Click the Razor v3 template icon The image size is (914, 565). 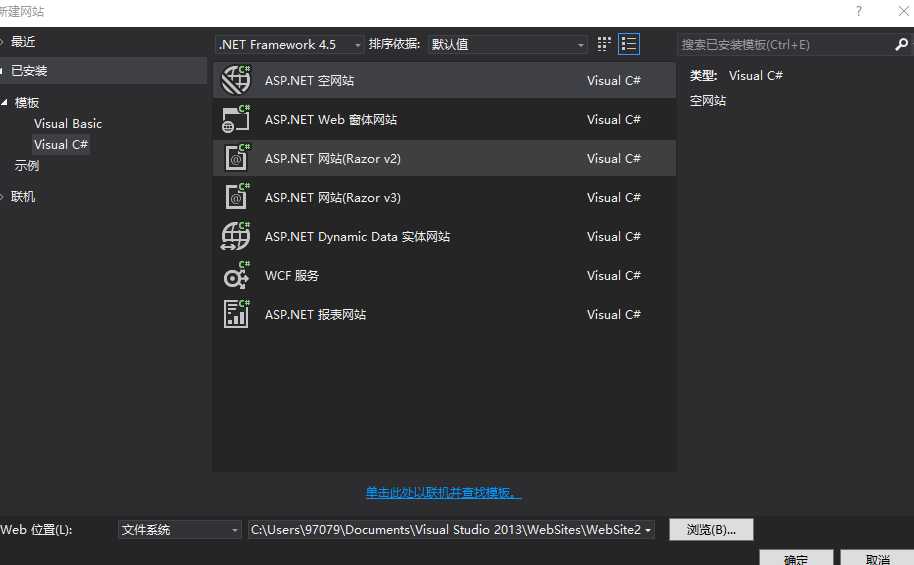point(237,197)
